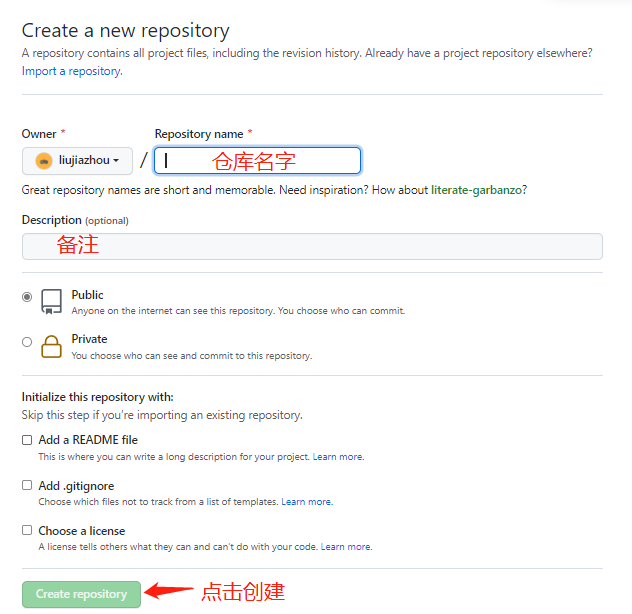Use suggested name literate-garbanzo

[478, 190]
